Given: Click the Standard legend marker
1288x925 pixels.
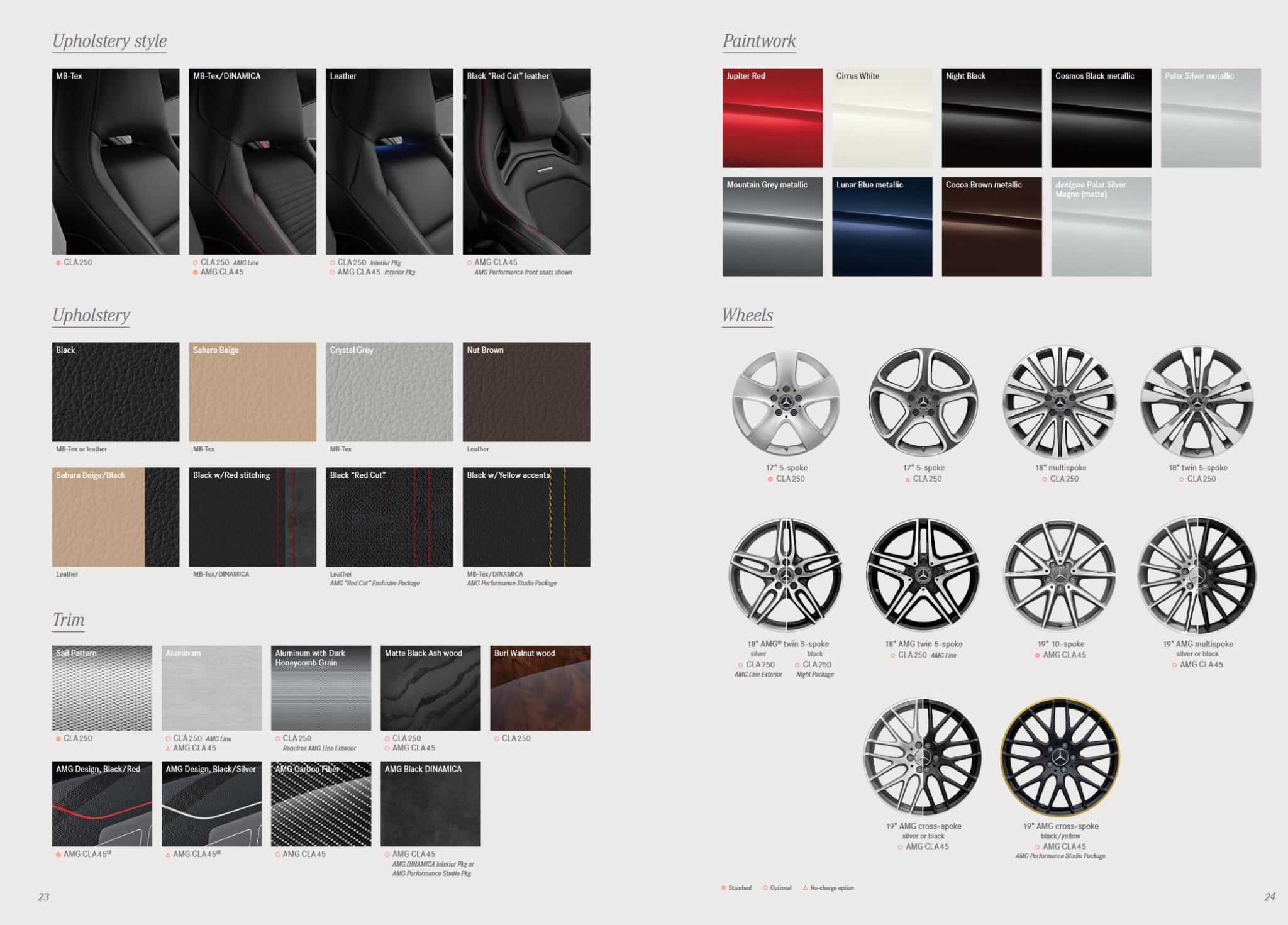Looking at the screenshot, I should click(723, 888).
